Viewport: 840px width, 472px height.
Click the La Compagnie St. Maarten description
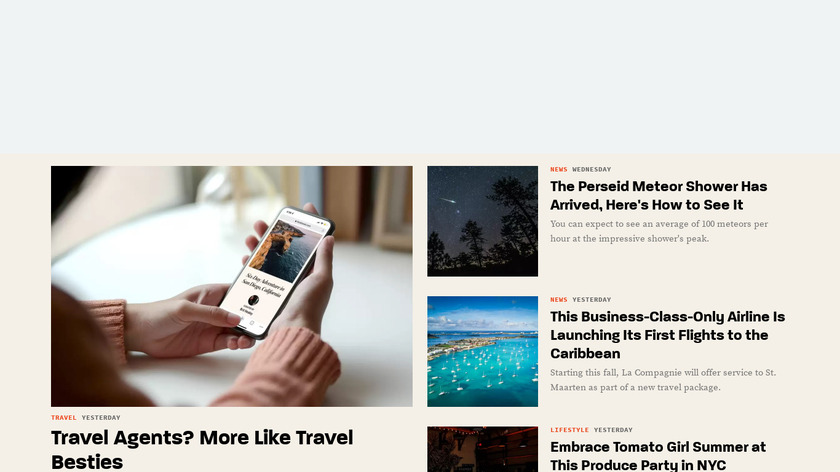point(663,380)
